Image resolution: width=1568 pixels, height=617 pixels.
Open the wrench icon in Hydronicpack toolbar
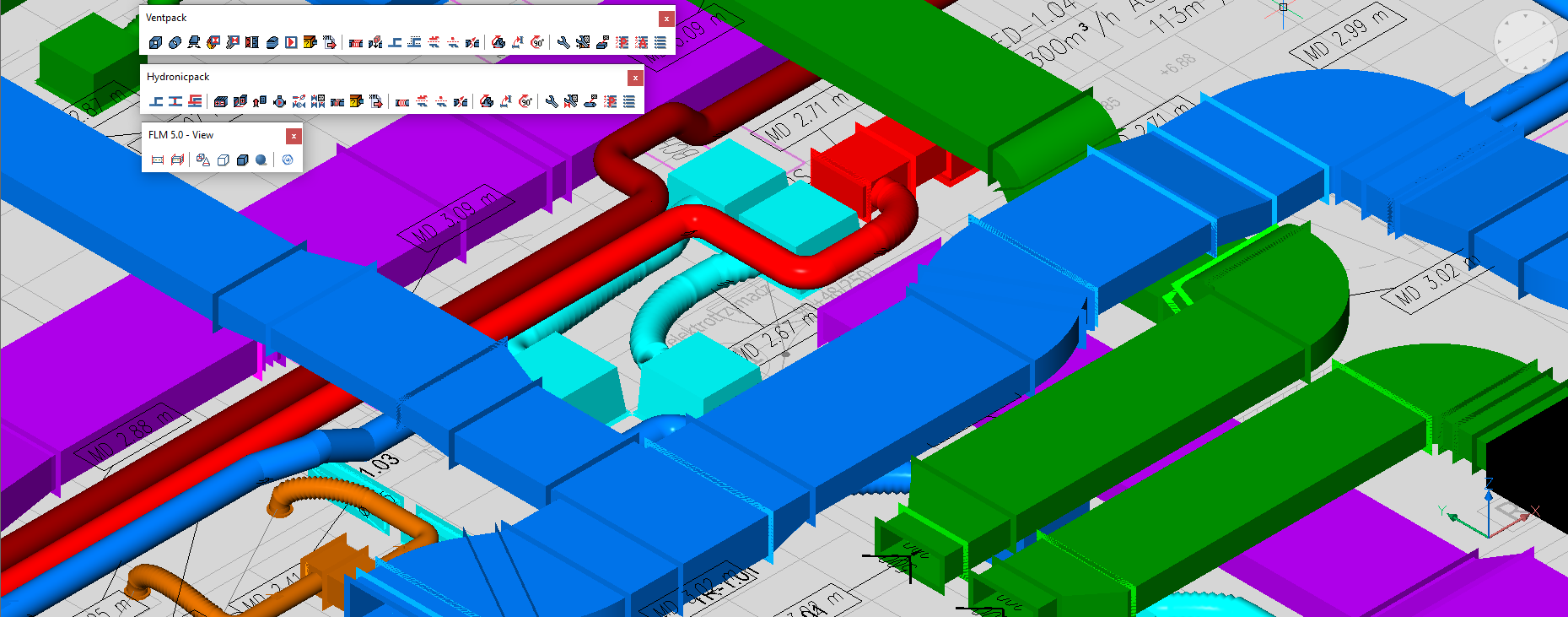pyautogui.click(x=552, y=101)
